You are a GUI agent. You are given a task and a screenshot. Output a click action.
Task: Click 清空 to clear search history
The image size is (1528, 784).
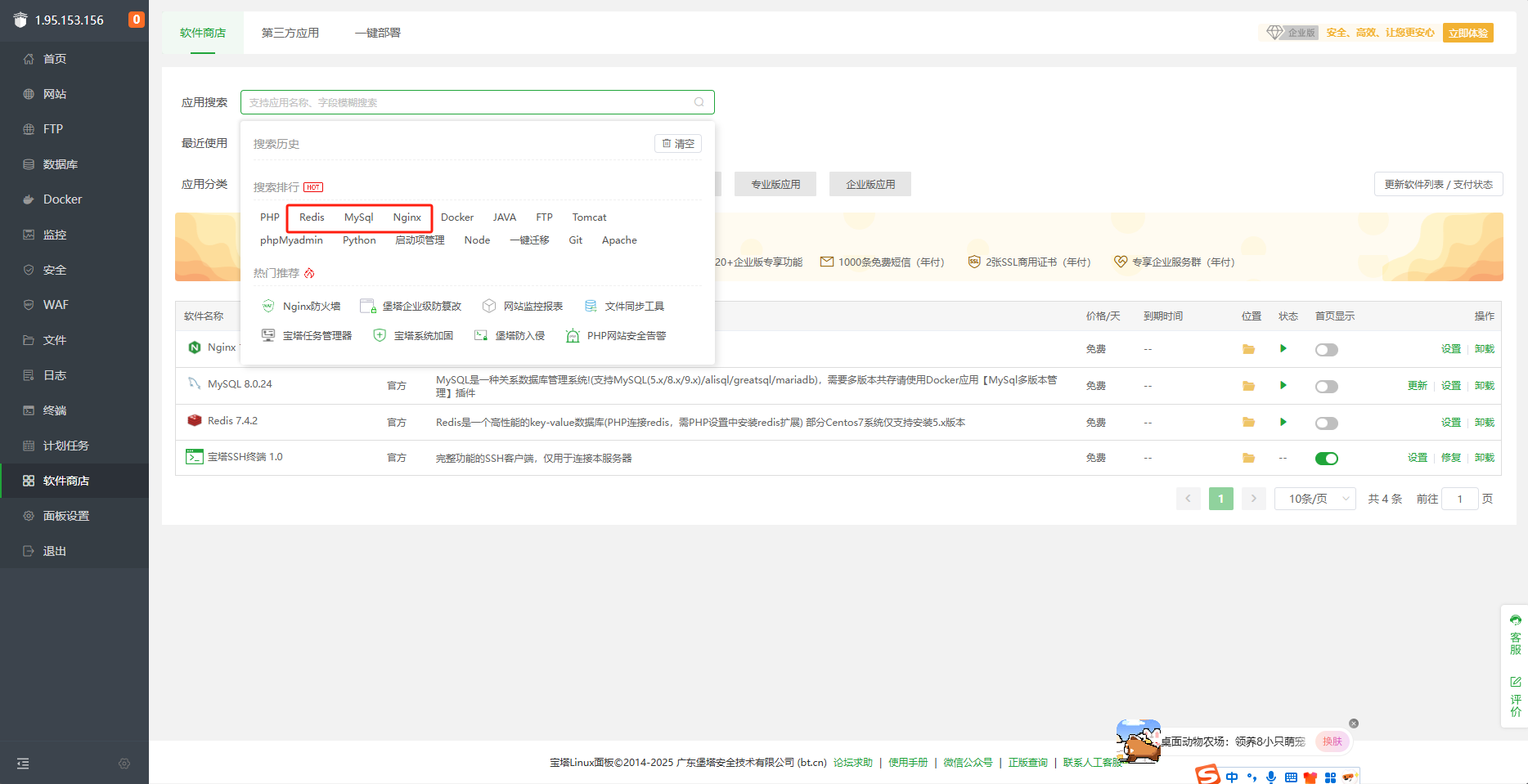pyautogui.click(x=678, y=144)
